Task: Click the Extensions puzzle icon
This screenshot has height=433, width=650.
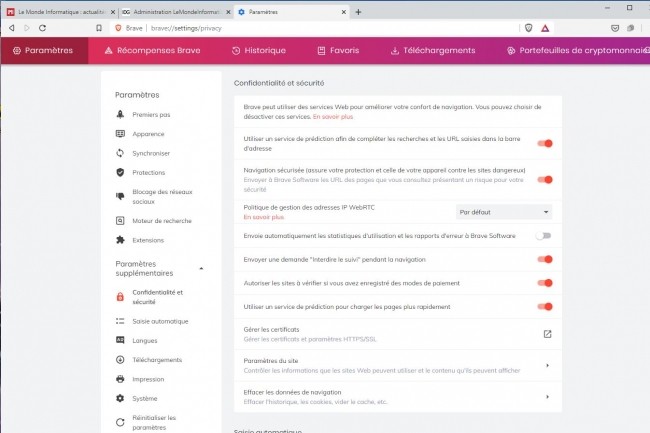Action: [120, 240]
